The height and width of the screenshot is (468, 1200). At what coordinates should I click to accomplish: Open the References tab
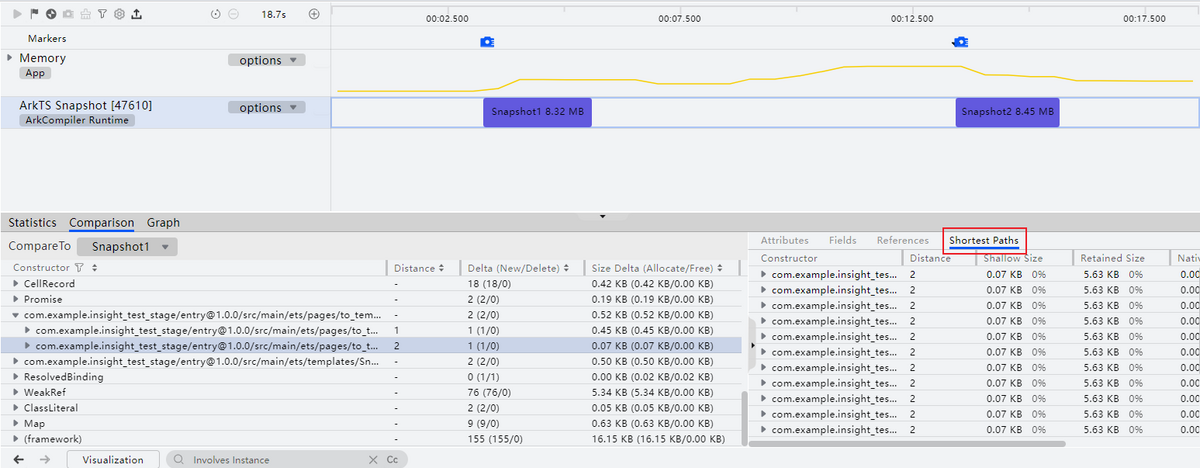[x=902, y=241]
